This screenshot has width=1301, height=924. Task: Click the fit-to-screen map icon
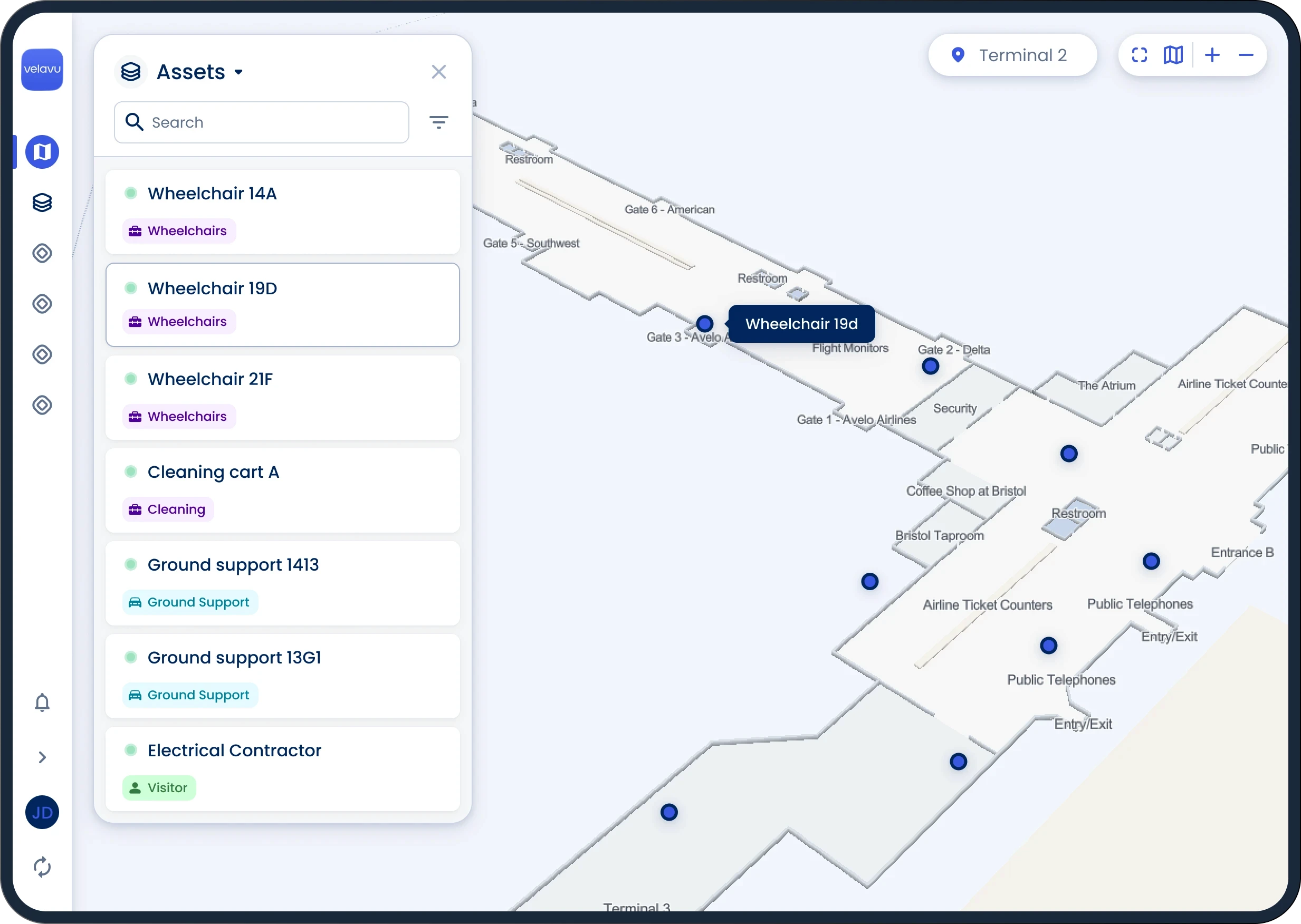(x=1140, y=55)
